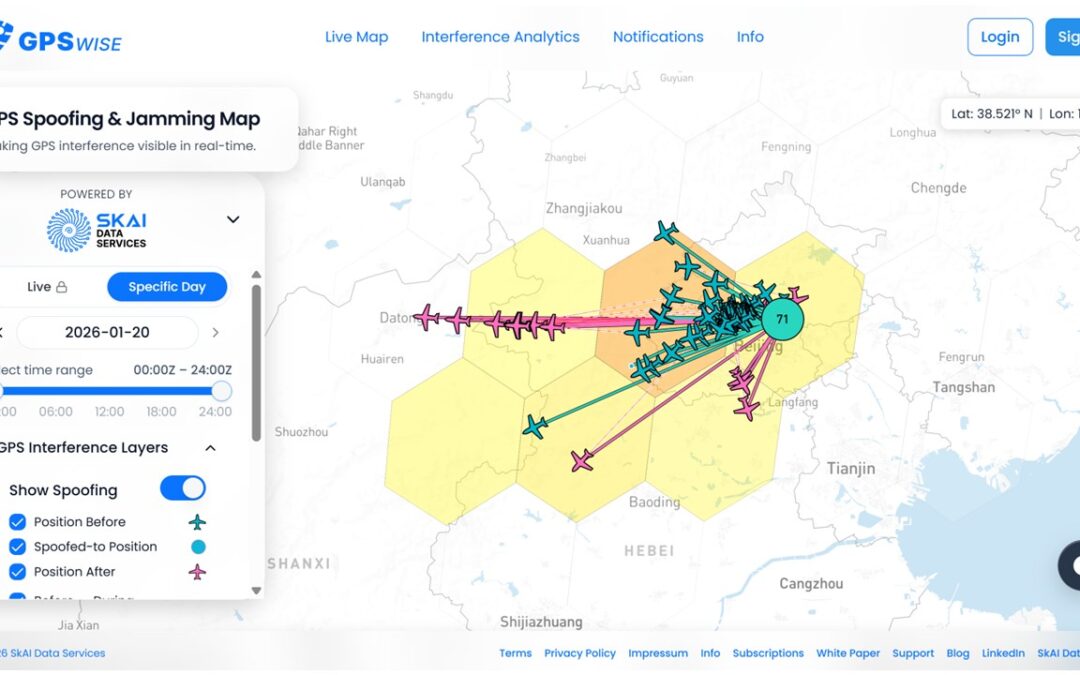The width and height of the screenshot is (1080, 675).
Task: Click the lock icon beside Live
Action: coord(60,286)
